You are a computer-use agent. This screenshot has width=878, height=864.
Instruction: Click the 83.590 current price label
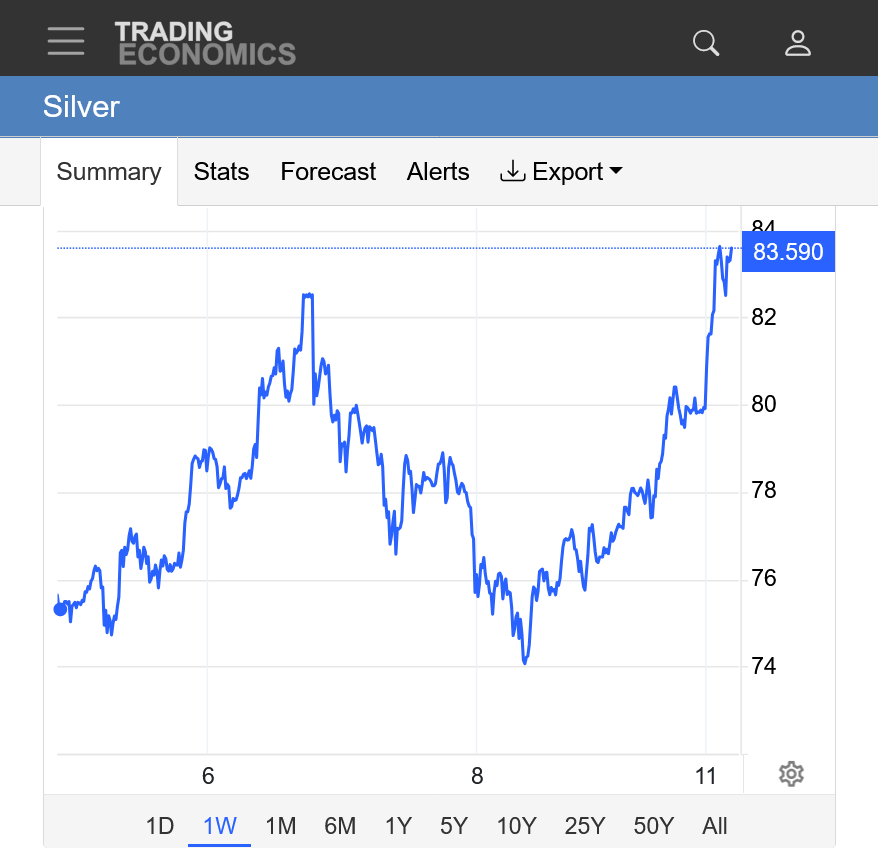[788, 252]
